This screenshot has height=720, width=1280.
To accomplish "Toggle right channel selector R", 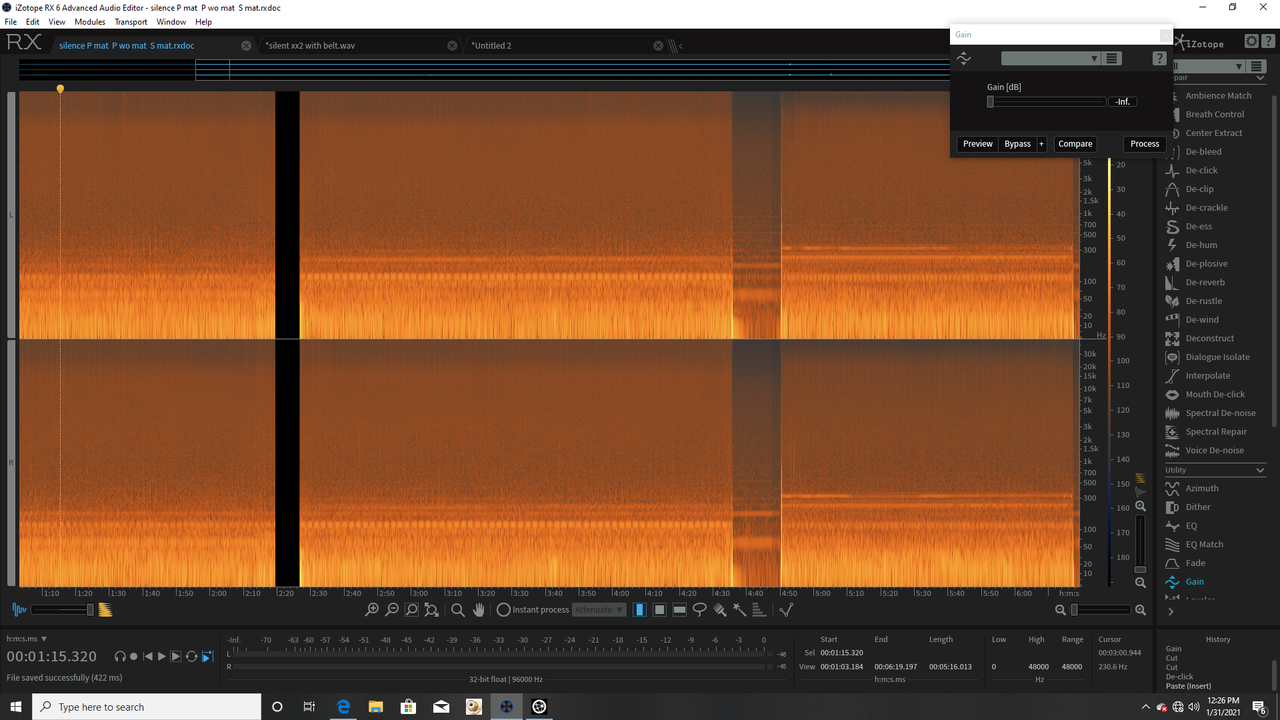I will click(11, 463).
